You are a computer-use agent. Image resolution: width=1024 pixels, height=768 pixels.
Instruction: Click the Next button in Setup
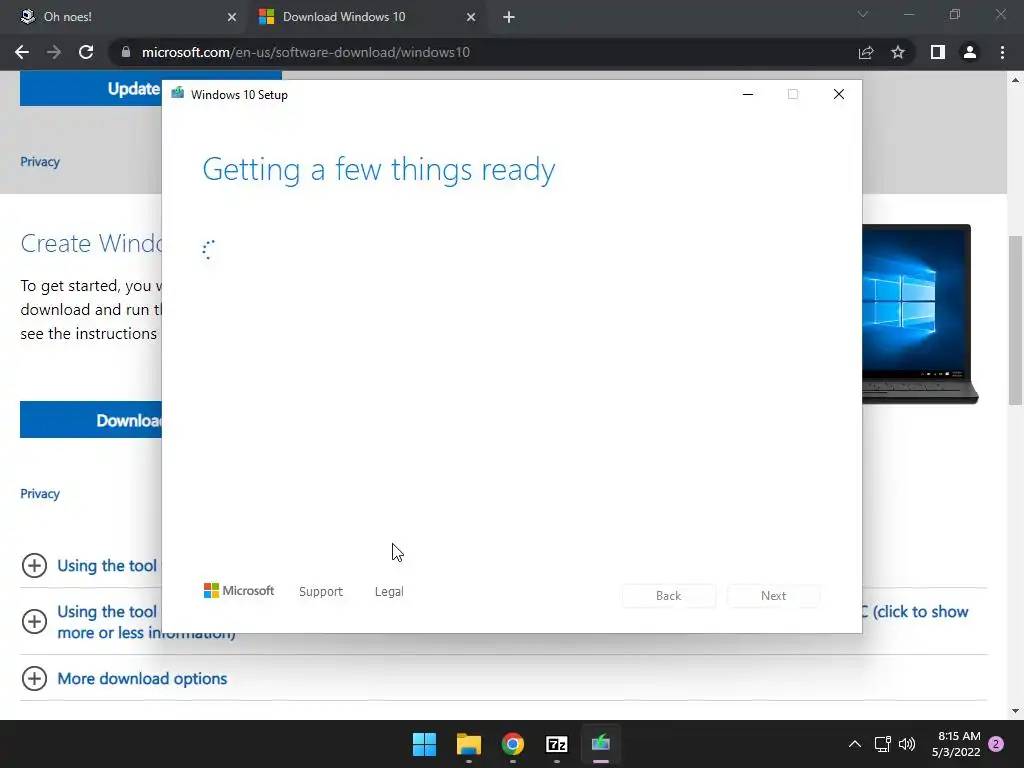click(x=773, y=596)
